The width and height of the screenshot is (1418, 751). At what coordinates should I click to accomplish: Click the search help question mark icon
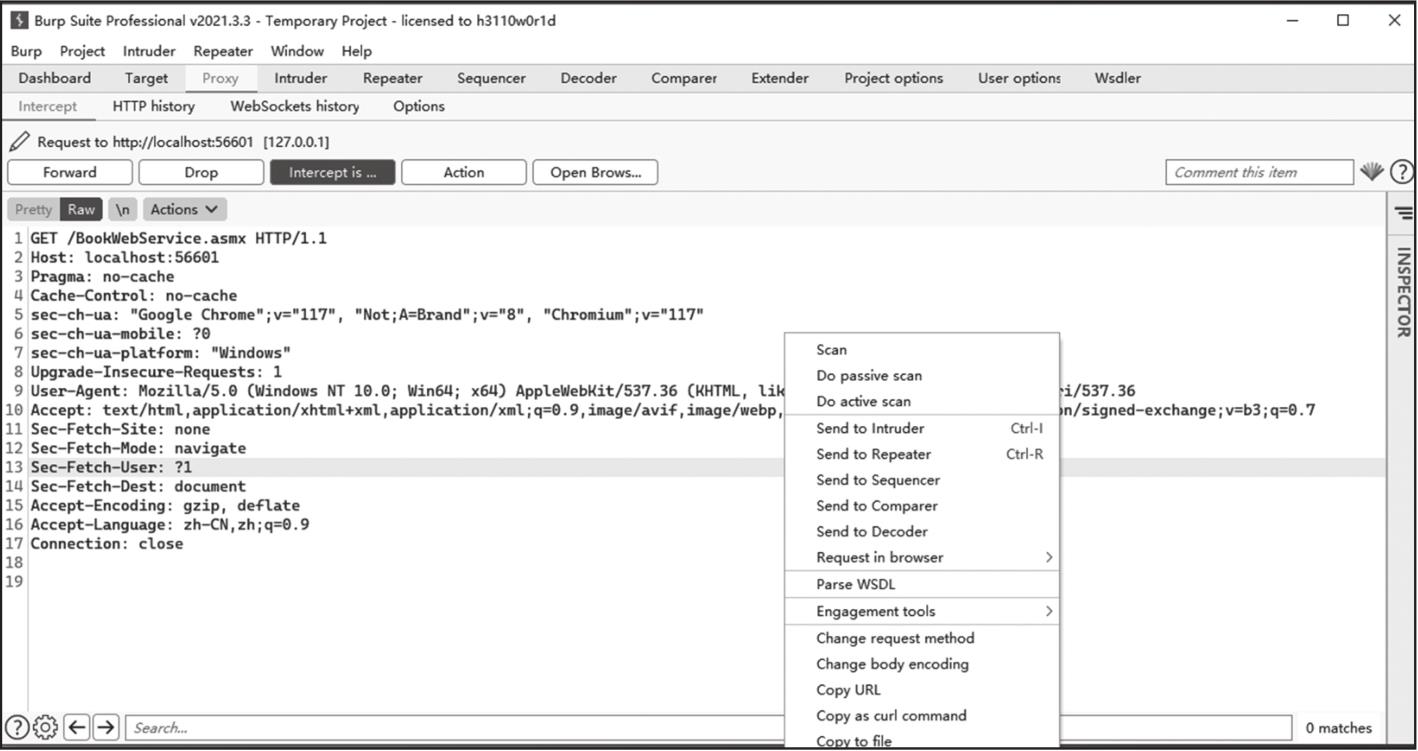click(x=17, y=728)
